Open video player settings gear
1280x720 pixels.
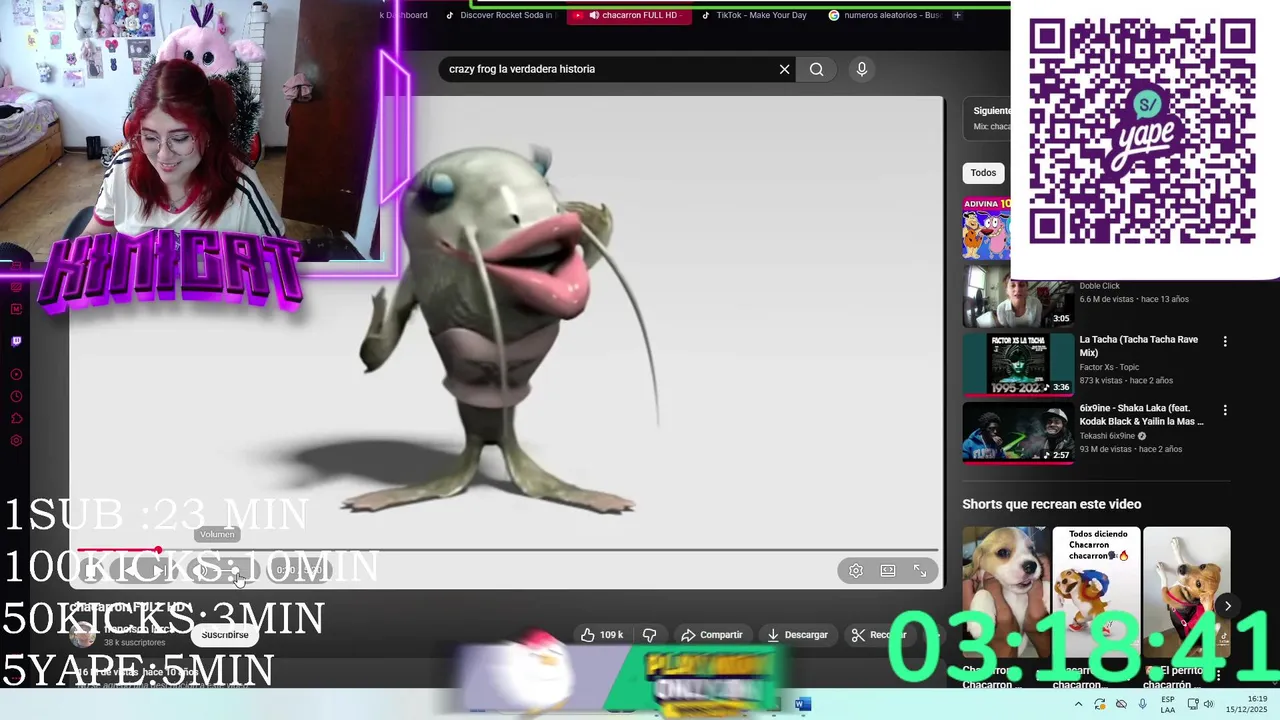(x=856, y=570)
